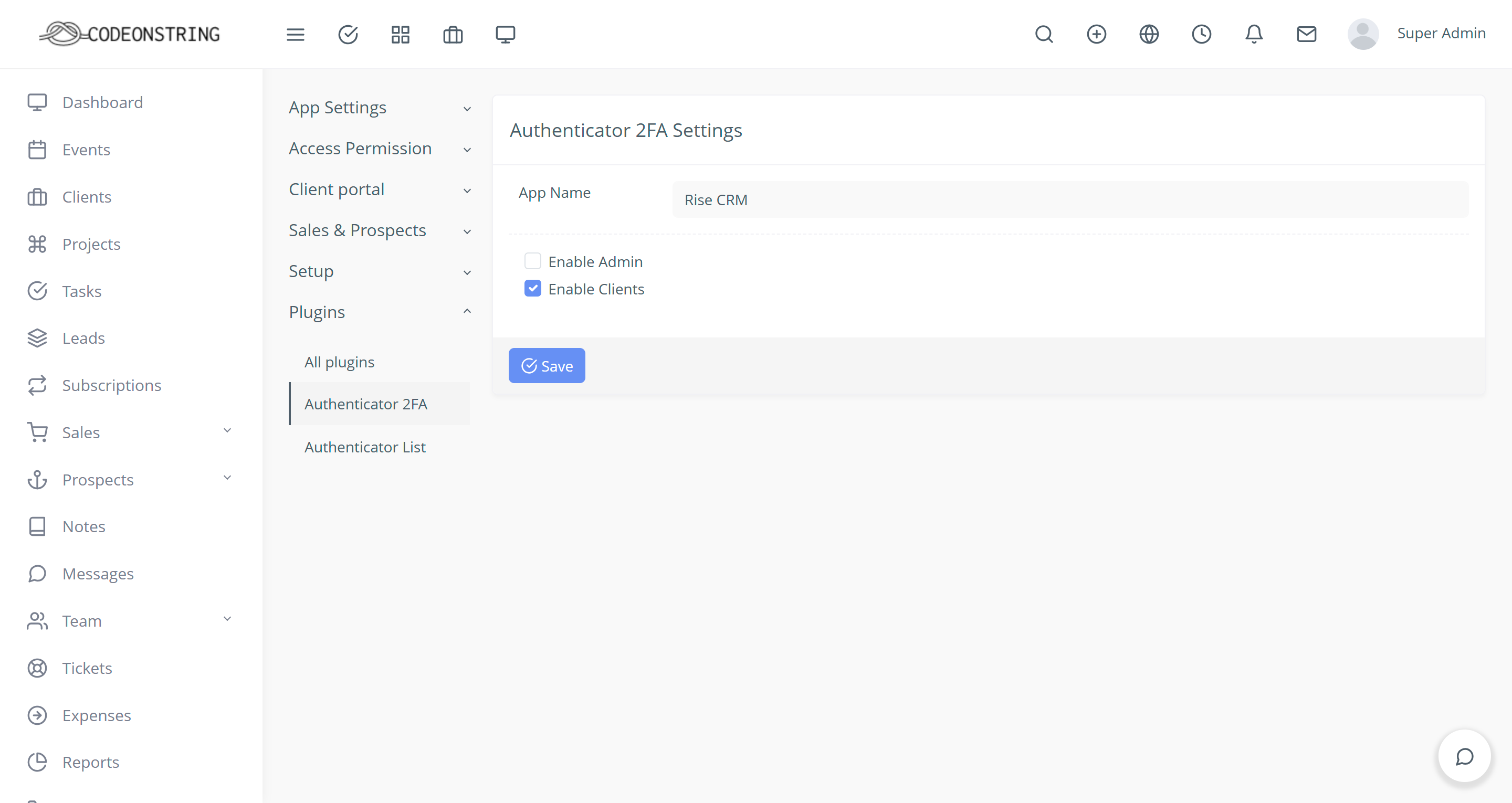Open the to-do checkmark icon in top bar
1512x803 pixels.
point(348,35)
